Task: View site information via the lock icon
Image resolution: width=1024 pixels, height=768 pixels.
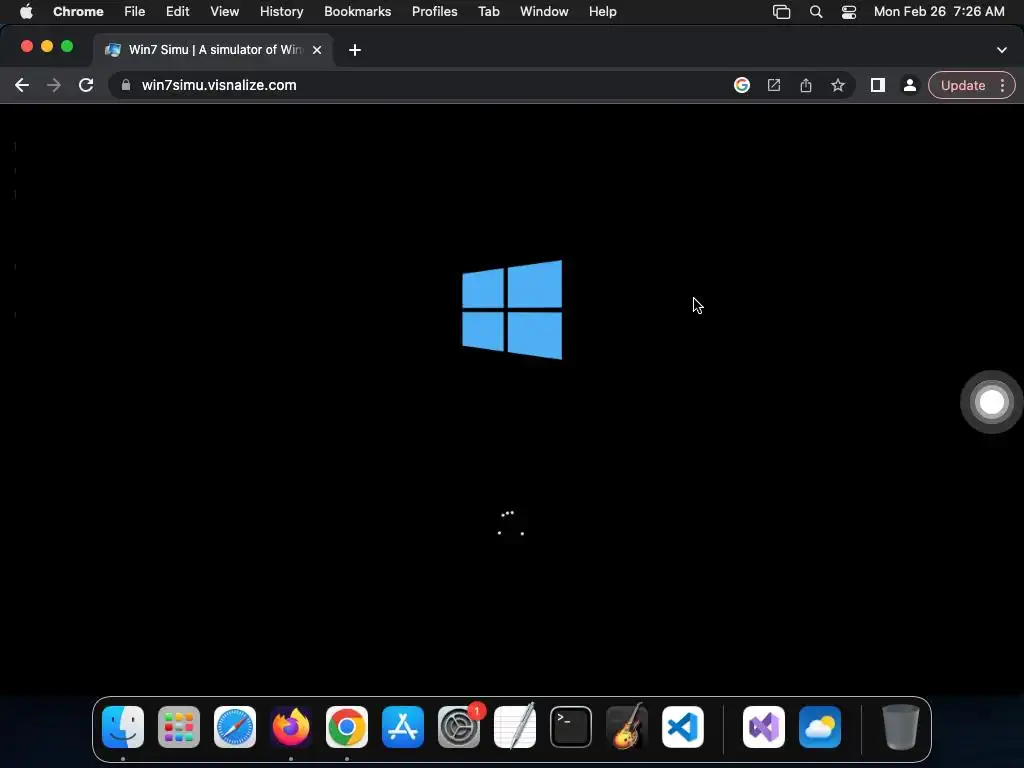Action: 126,85
